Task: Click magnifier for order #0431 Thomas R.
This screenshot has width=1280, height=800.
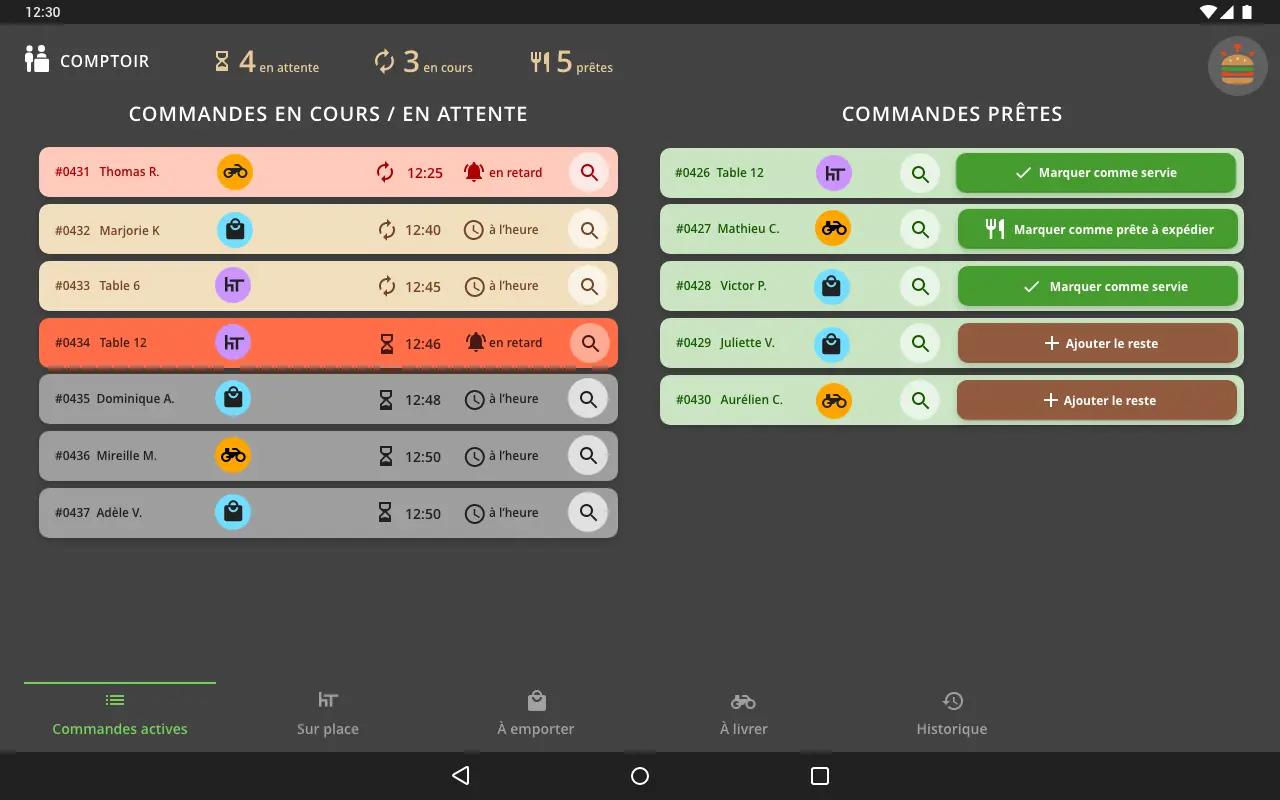Action: 589,172
